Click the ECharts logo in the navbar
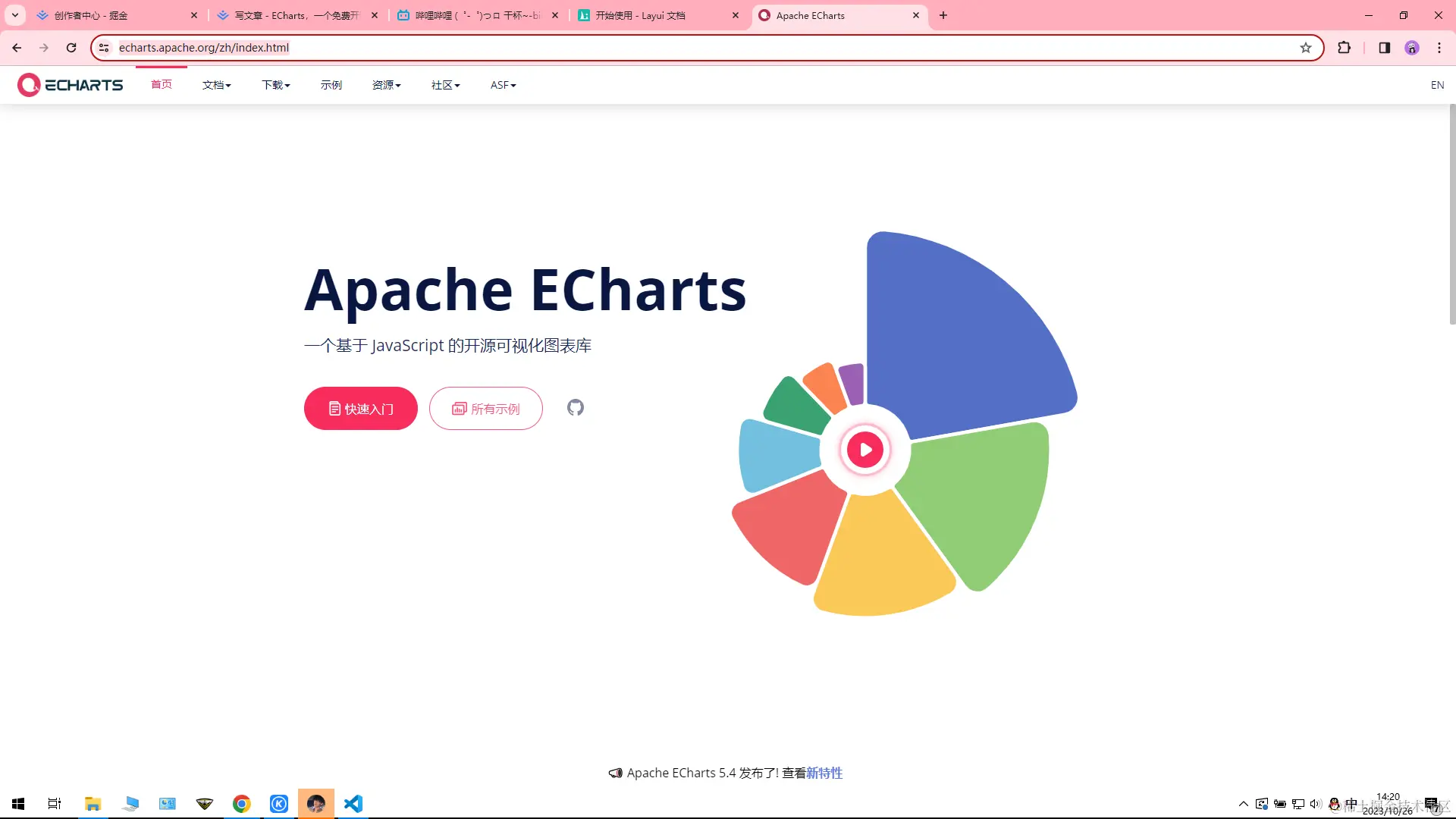The height and width of the screenshot is (819, 1456). pos(70,85)
